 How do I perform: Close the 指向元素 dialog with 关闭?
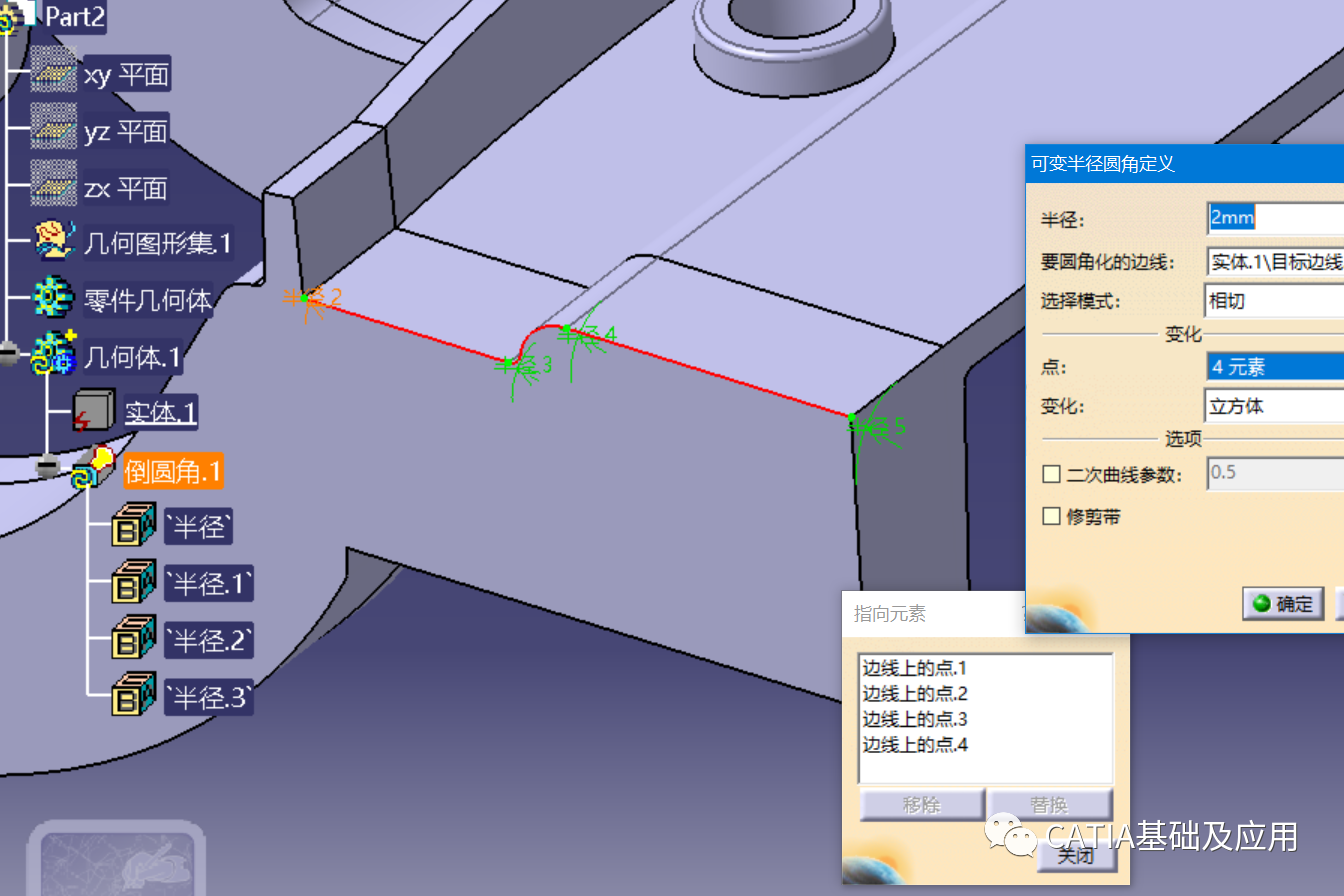point(1075,856)
